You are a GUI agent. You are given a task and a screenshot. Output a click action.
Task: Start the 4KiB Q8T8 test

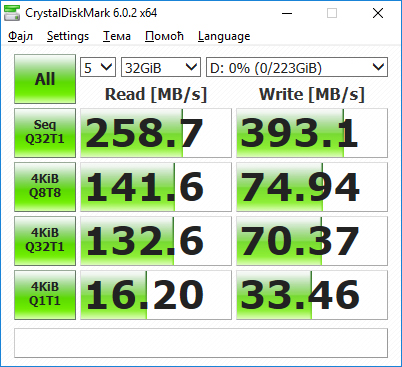point(45,187)
